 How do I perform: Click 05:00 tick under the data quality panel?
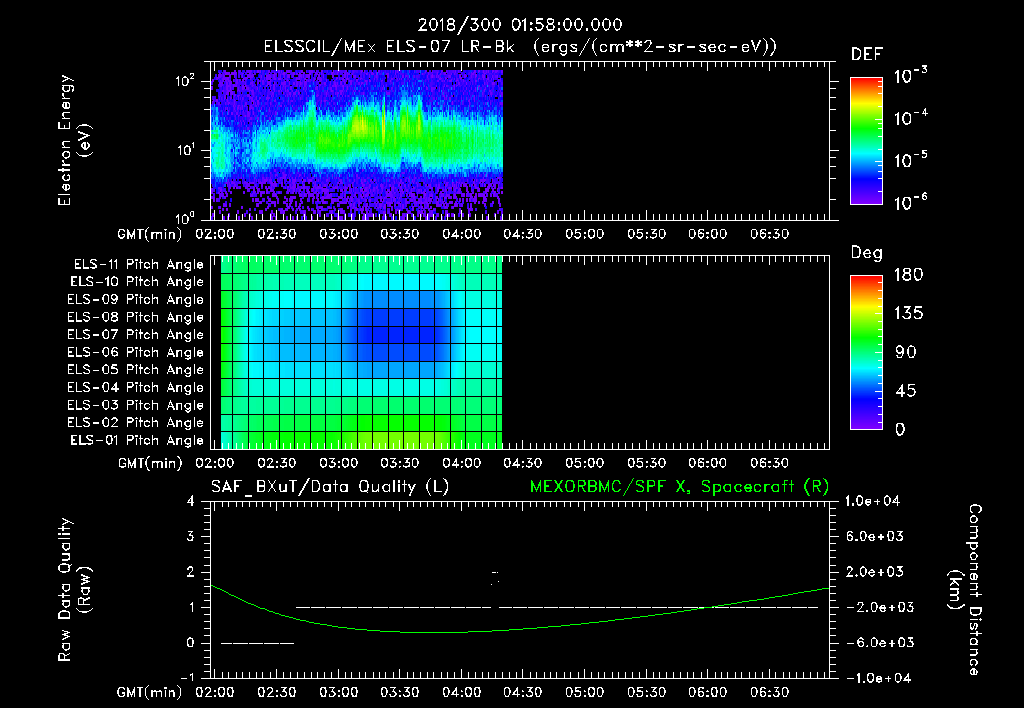pos(584,692)
